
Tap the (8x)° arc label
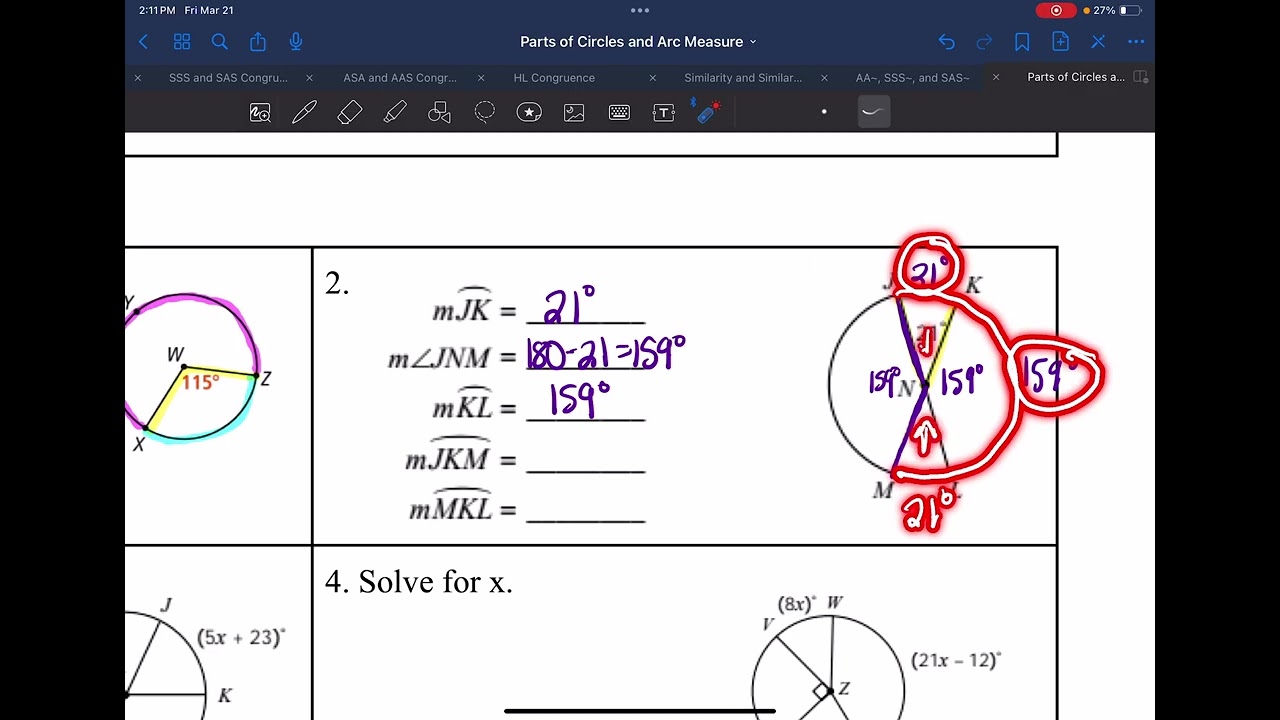(x=797, y=604)
